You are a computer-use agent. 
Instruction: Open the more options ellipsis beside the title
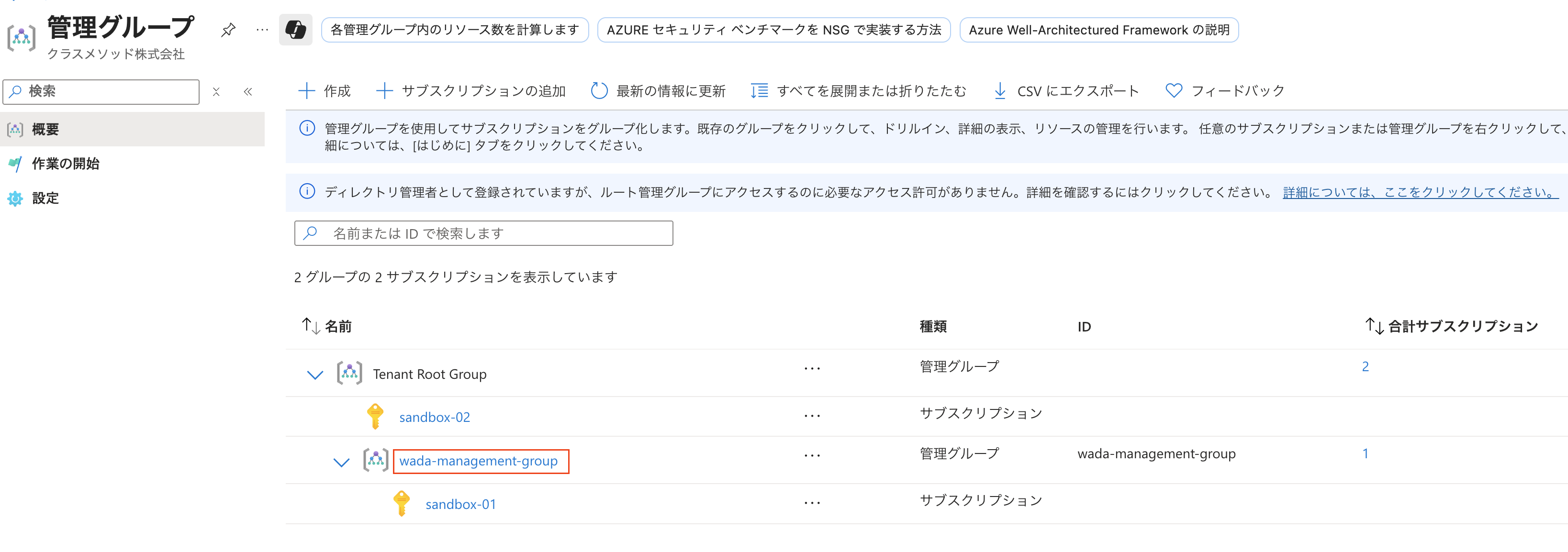(x=262, y=29)
